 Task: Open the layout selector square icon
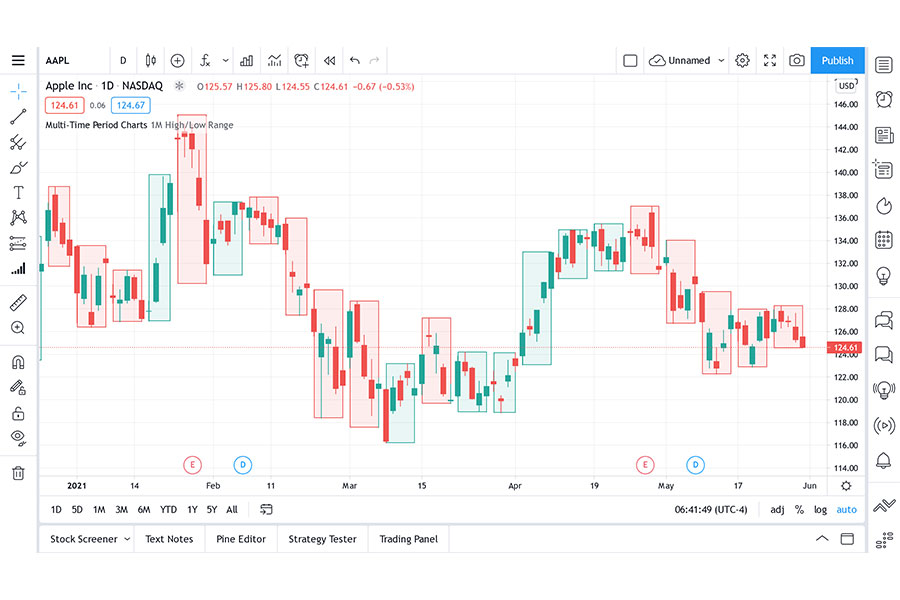pos(630,60)
